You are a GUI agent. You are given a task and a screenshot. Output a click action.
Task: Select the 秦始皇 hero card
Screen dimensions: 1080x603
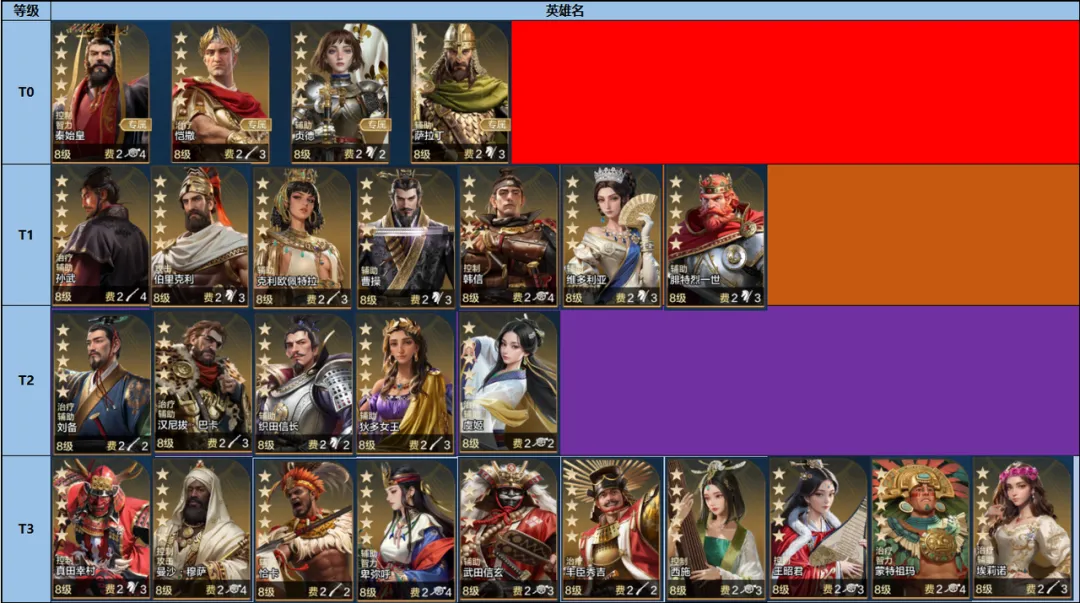tap(101, 92)
